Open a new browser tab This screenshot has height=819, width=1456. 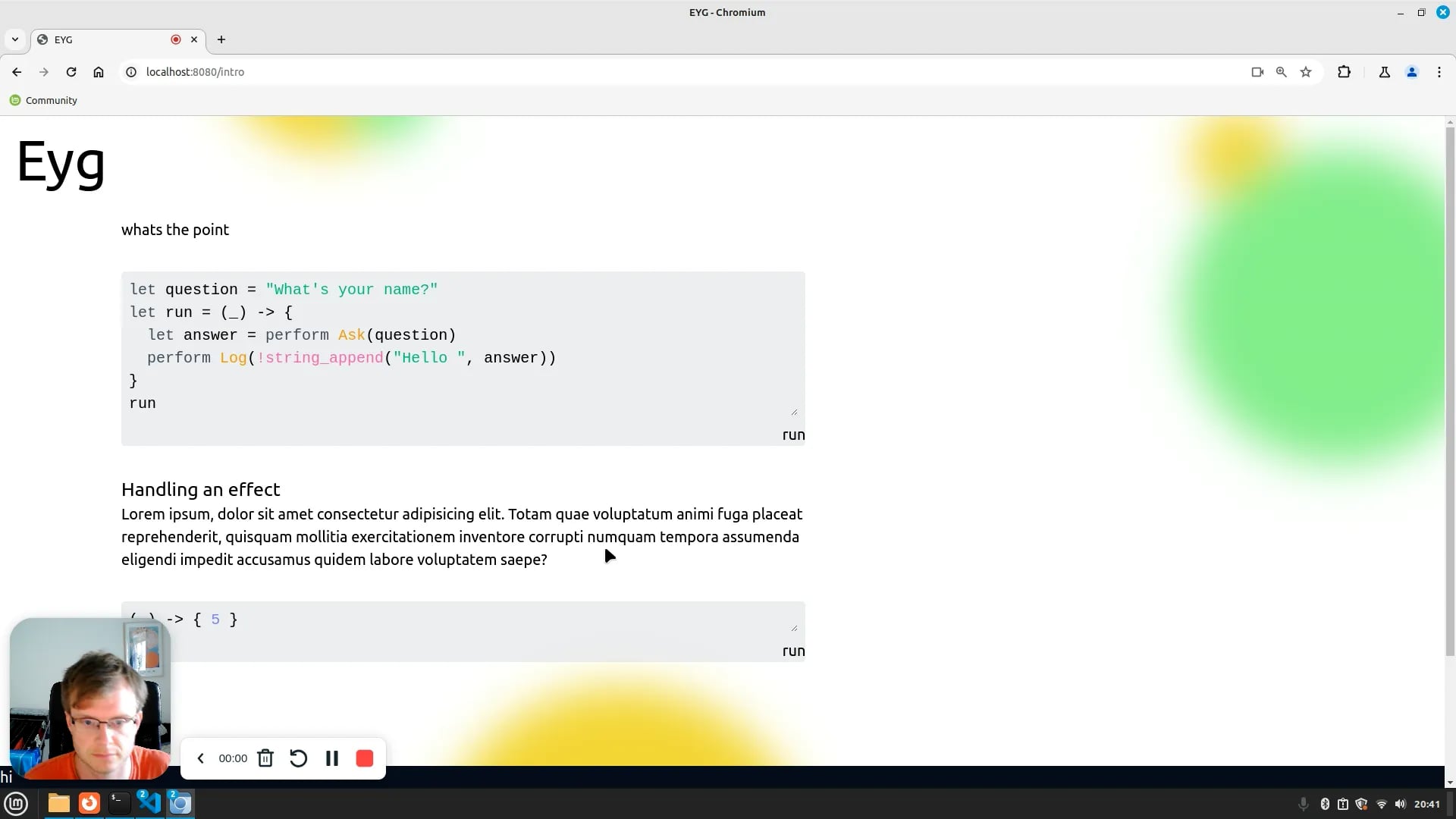click(x=221, y=39)
